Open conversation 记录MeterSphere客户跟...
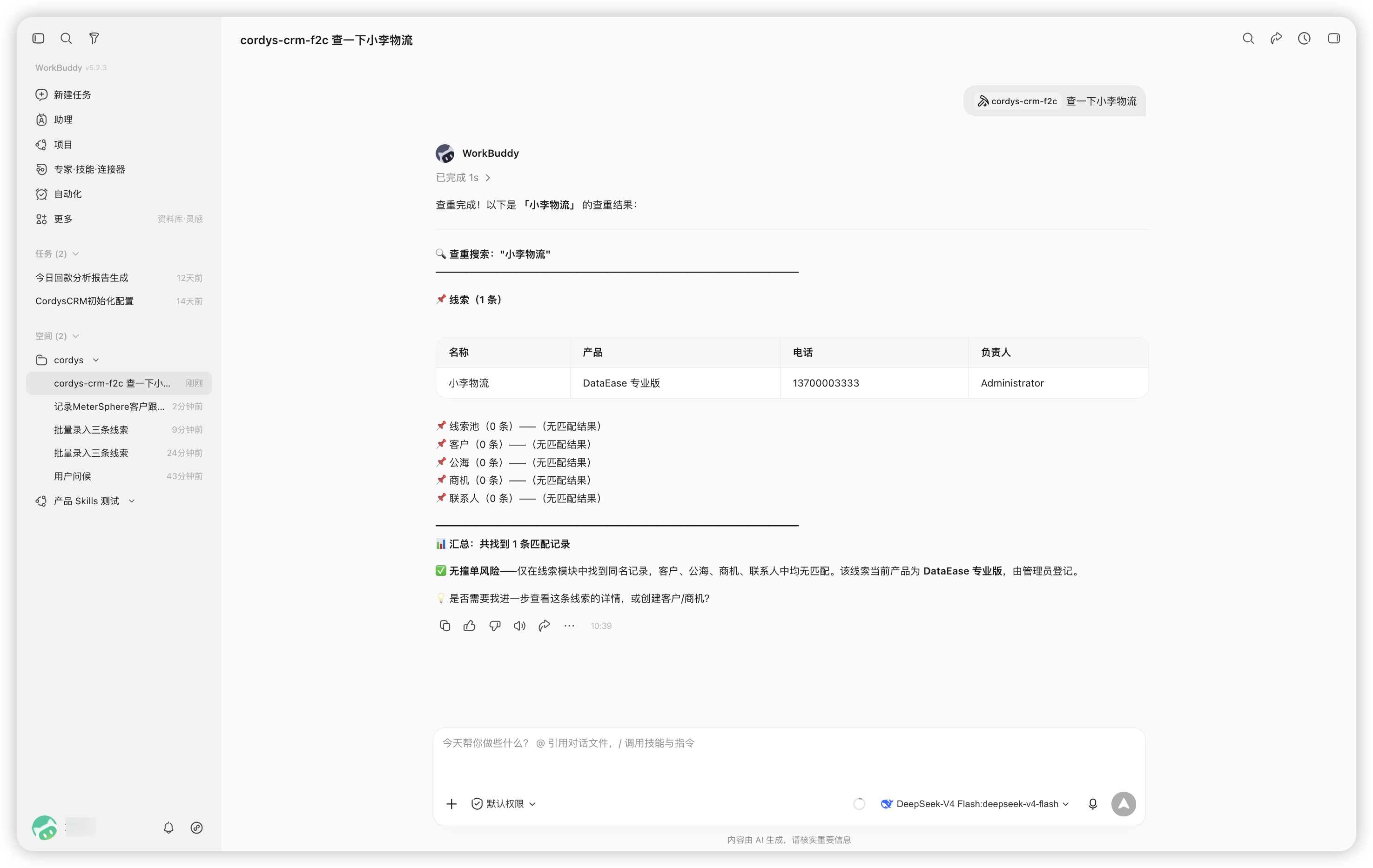This screenshot has width=1373, height=868. coord(120,407)
